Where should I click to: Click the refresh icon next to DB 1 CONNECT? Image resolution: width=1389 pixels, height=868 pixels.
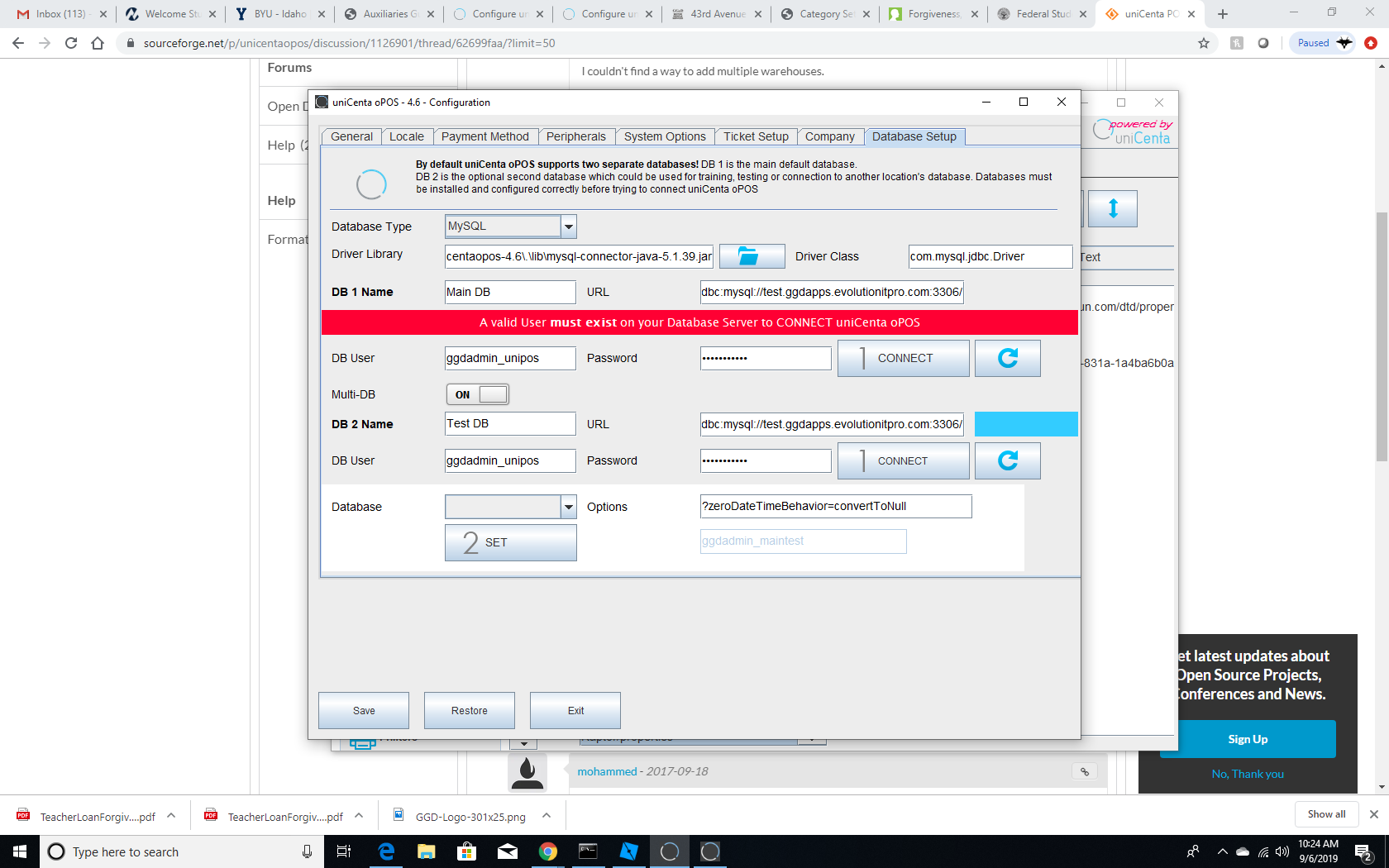pos(1007,358)
